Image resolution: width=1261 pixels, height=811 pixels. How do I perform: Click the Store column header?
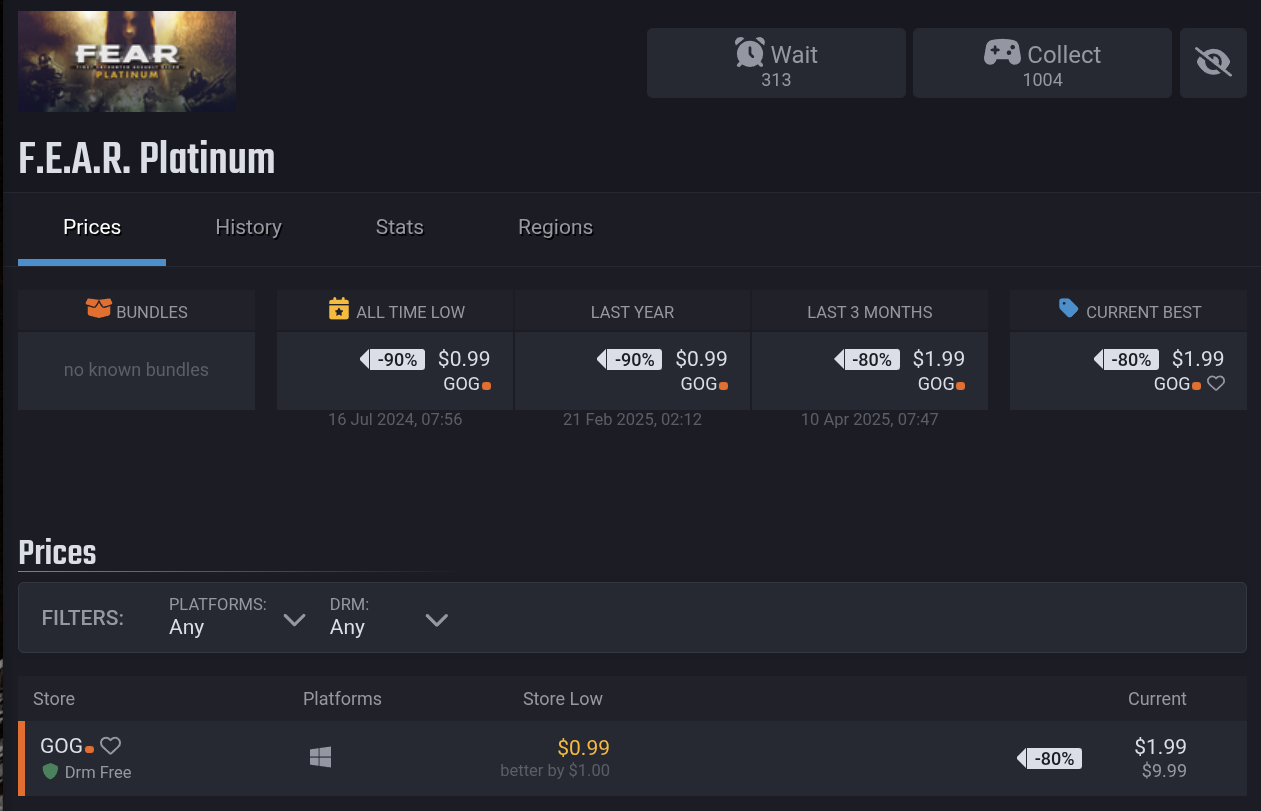(54, 699)
